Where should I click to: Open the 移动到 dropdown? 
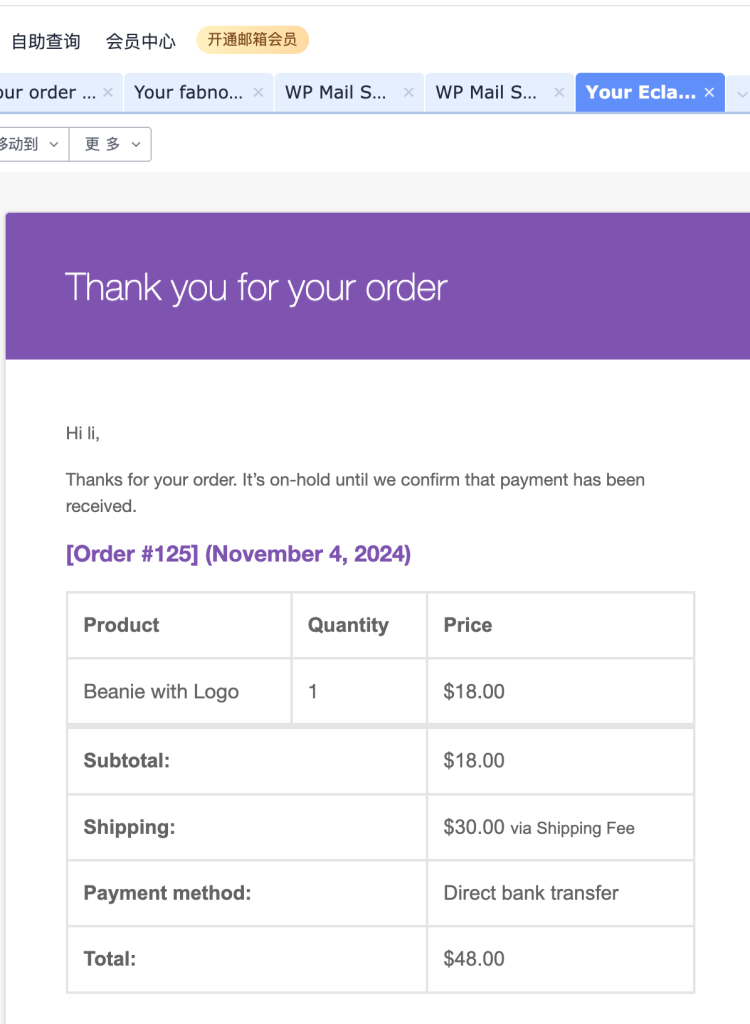pos(30,144)
